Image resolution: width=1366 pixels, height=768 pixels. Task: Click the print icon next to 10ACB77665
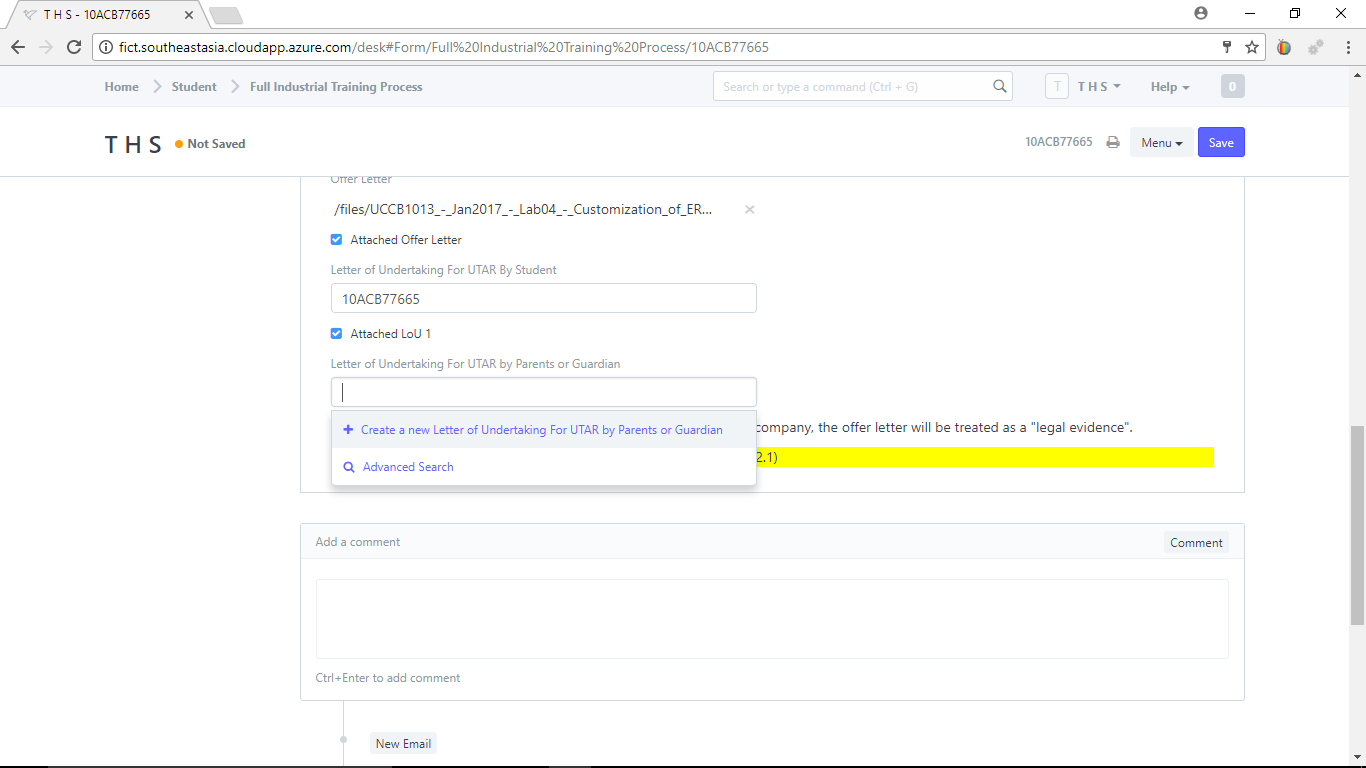pos(1113,143)
